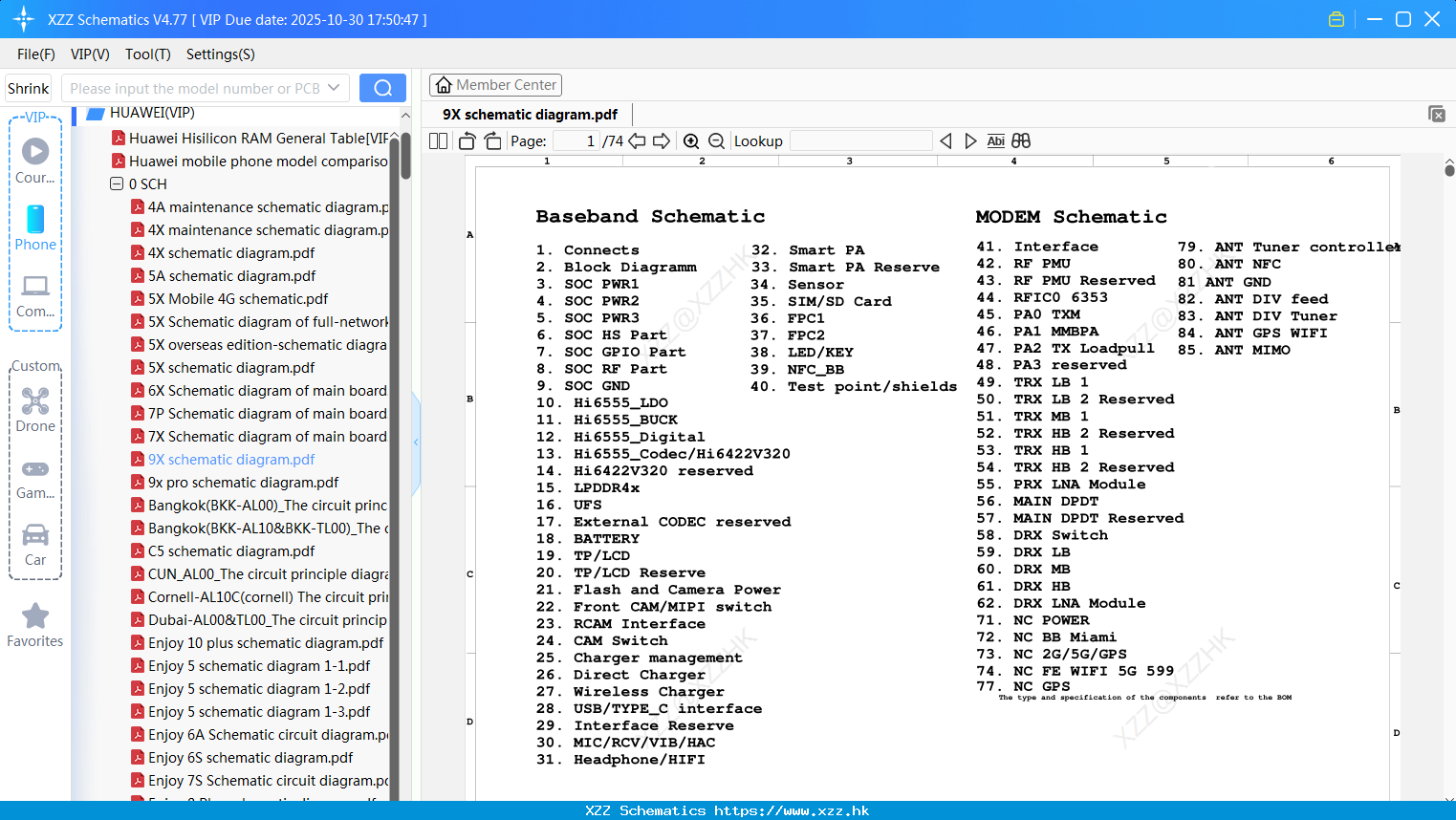The height and width of the screenshot is (820, 1456).
Task: Open 4A maintenance schematic diagram
Action: point(259,206)
